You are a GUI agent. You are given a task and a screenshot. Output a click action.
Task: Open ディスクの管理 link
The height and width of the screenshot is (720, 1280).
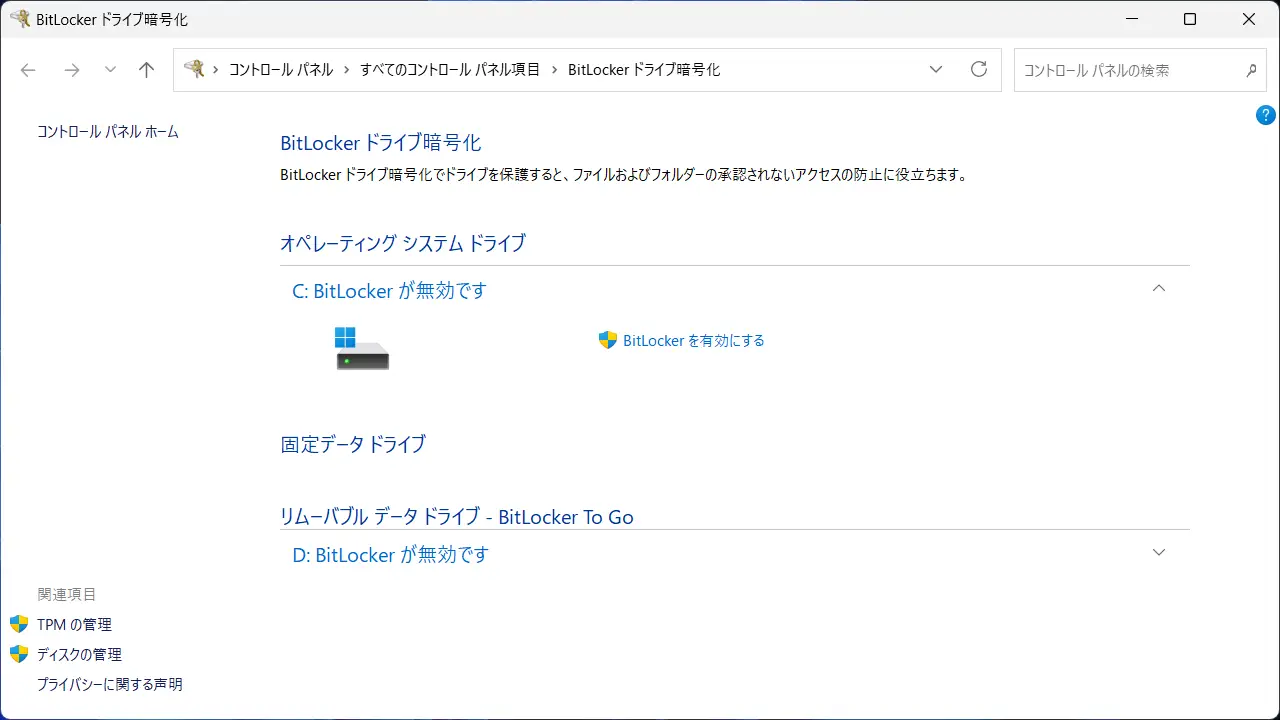click(x=79, y=655)
